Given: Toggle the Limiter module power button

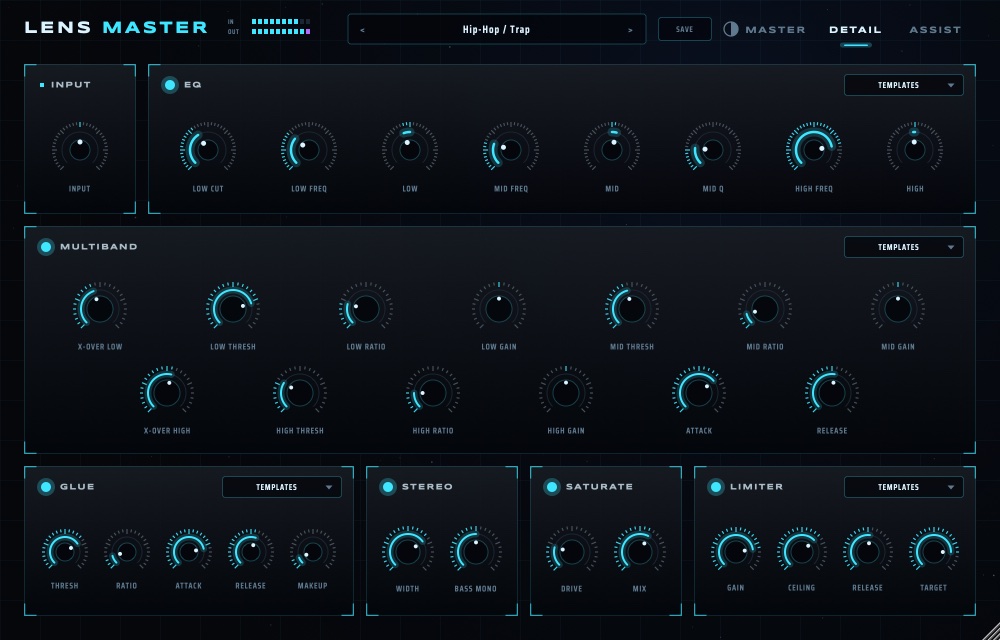Looking at the screenshot, I should point(716,487).
